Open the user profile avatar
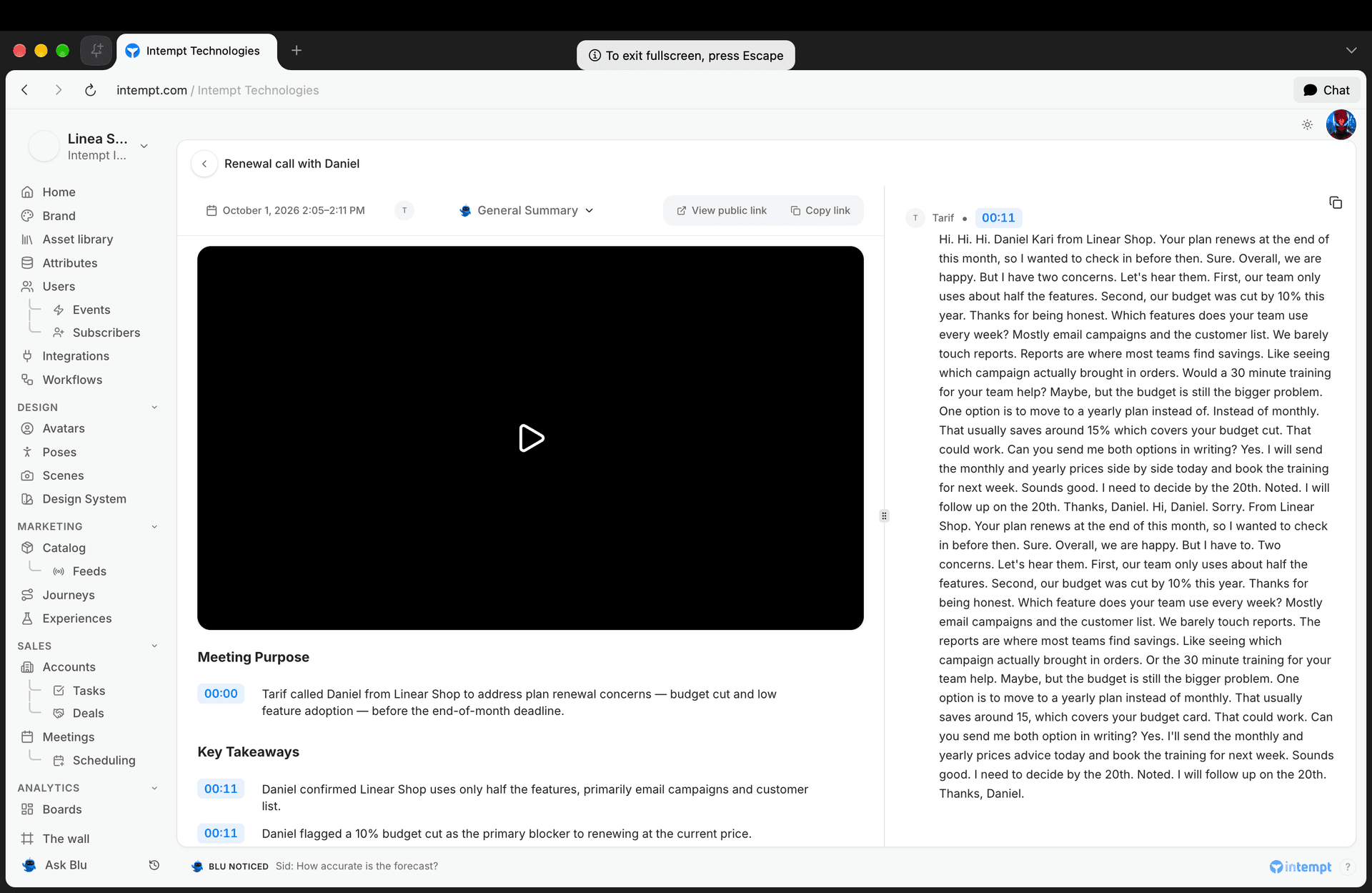The image size is (1372, 893). [x=1341, y=124]
